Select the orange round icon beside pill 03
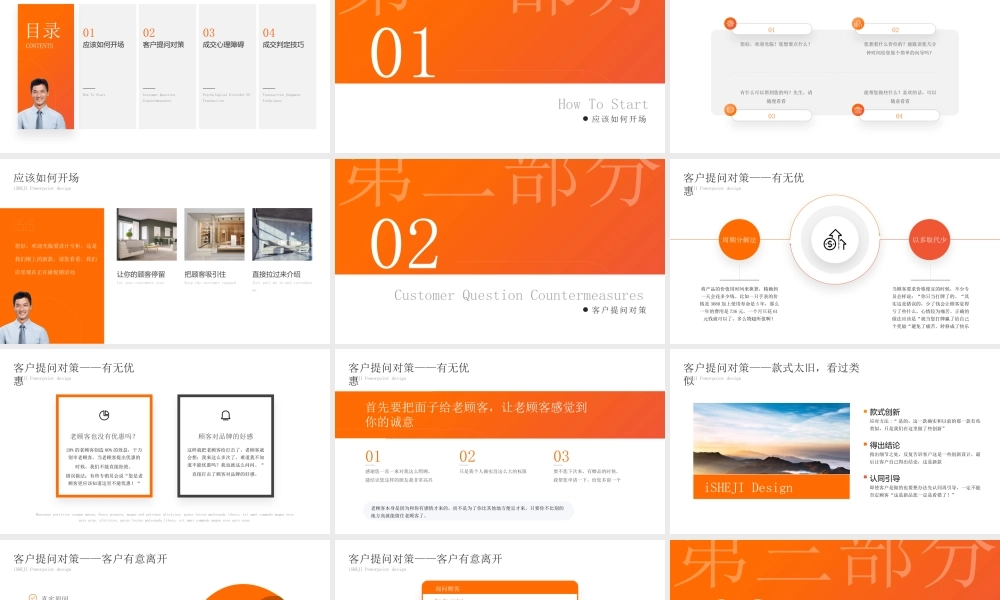The height and width of the screenshot is (600, 1000). tap(730, 110)
